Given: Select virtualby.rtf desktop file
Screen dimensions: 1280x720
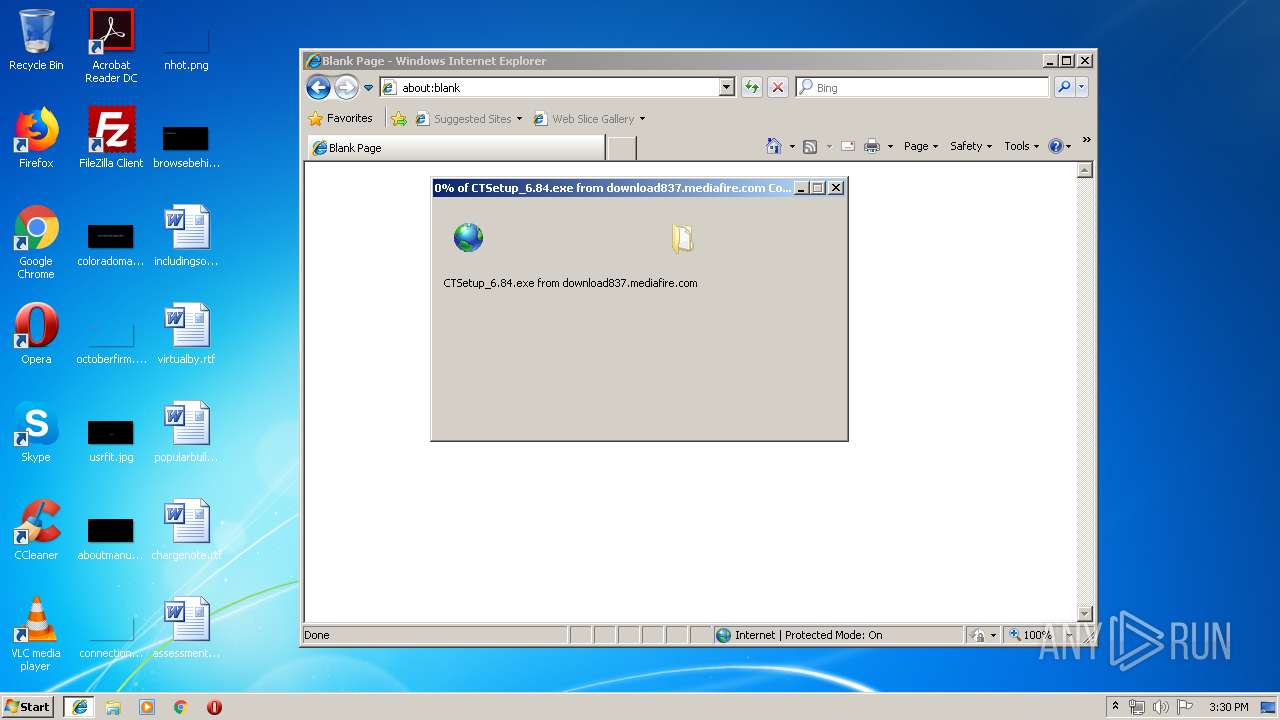Looking at the screenshot, I should pos(187,334).
